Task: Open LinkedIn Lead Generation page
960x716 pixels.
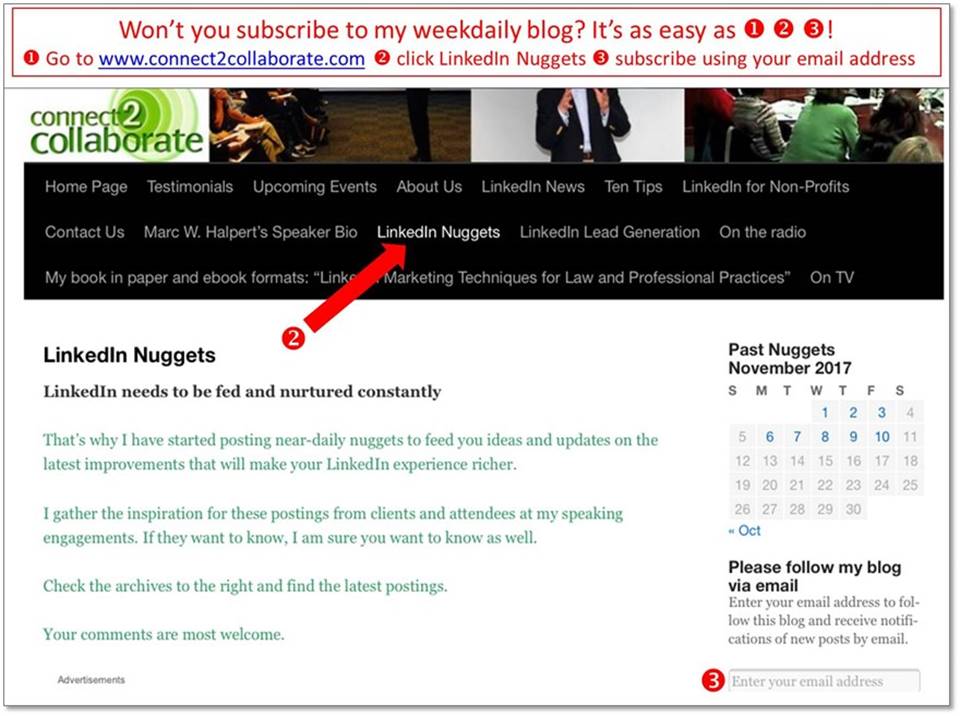Action: click(x=609, y=232)
